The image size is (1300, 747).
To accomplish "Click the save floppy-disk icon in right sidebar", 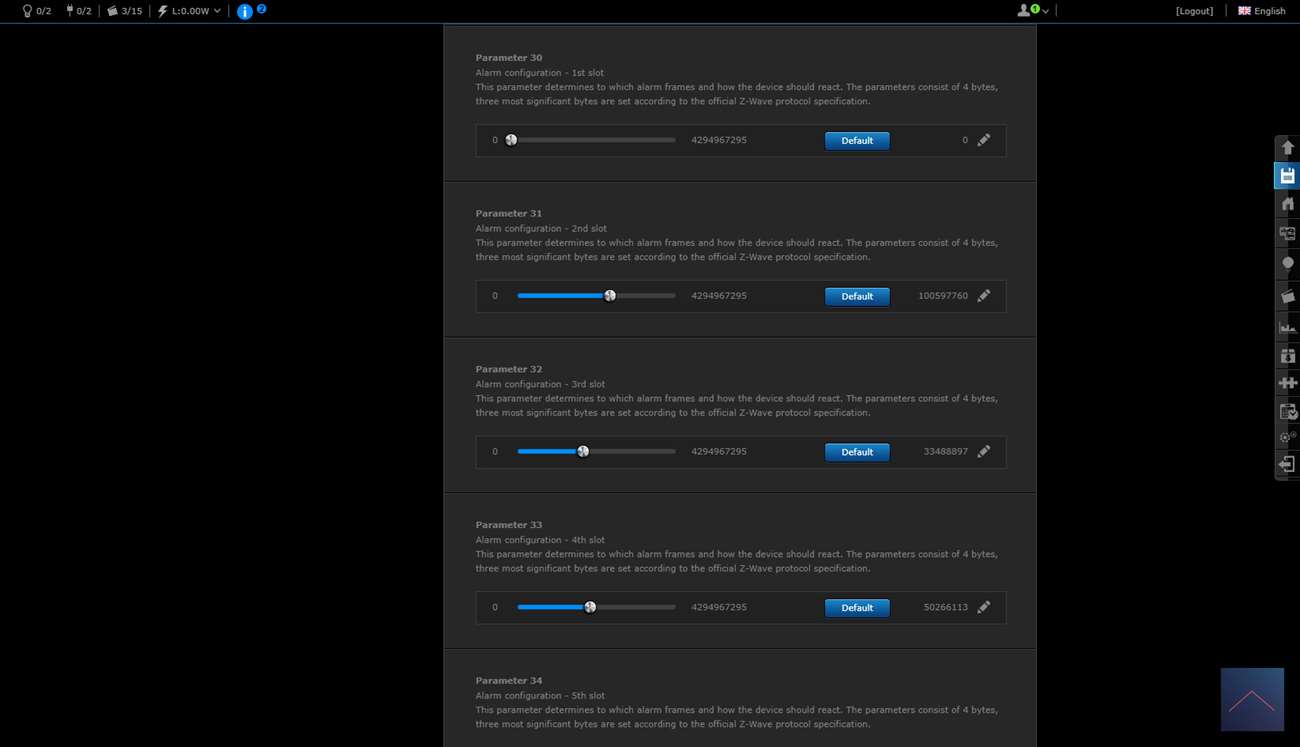I will pyautogui.click(x=1287, y=176).
